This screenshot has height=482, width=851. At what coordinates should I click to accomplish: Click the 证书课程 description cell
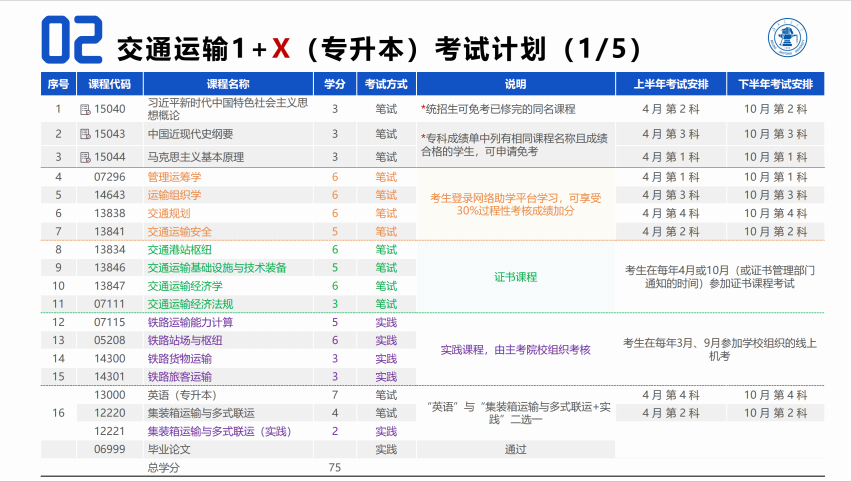(515, 277)
